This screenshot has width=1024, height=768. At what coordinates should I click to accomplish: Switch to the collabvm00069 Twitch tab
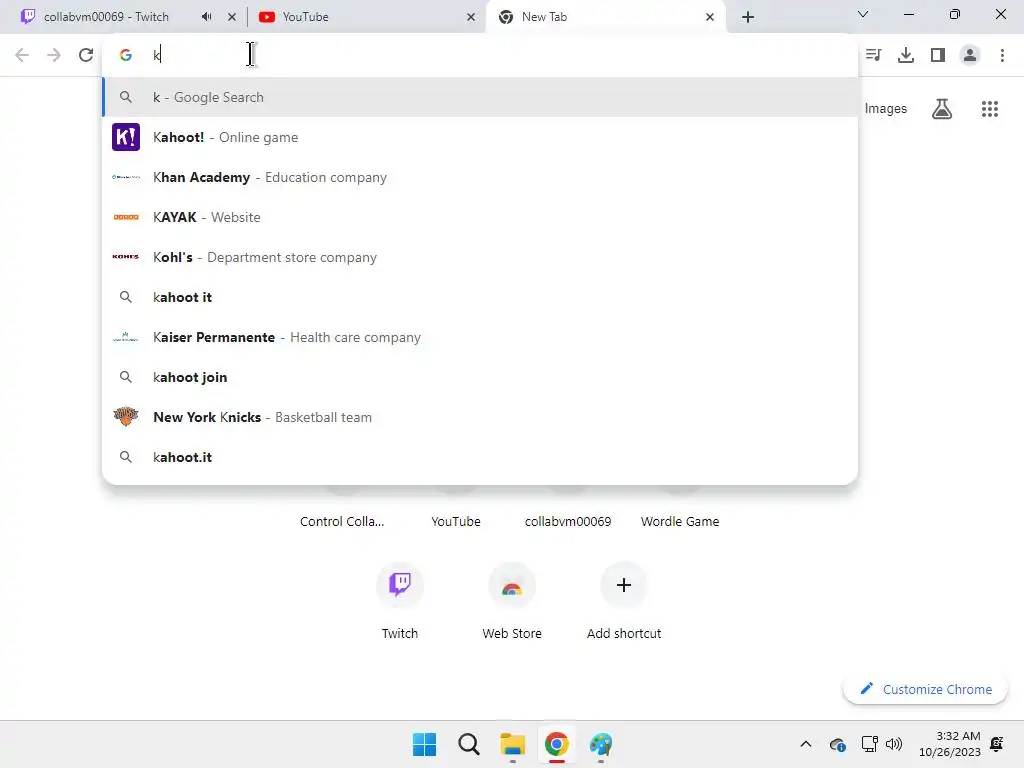tap(106, 17)
